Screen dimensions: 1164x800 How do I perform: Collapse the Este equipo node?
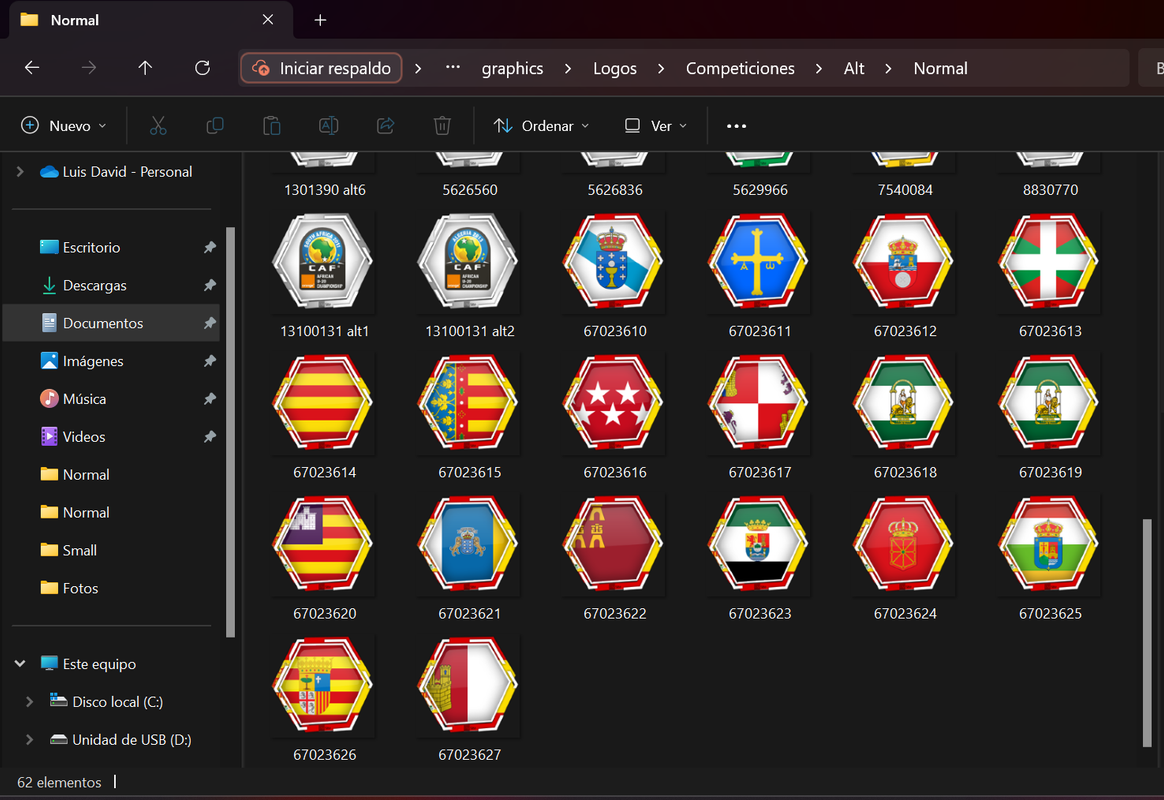click(20, 663)
